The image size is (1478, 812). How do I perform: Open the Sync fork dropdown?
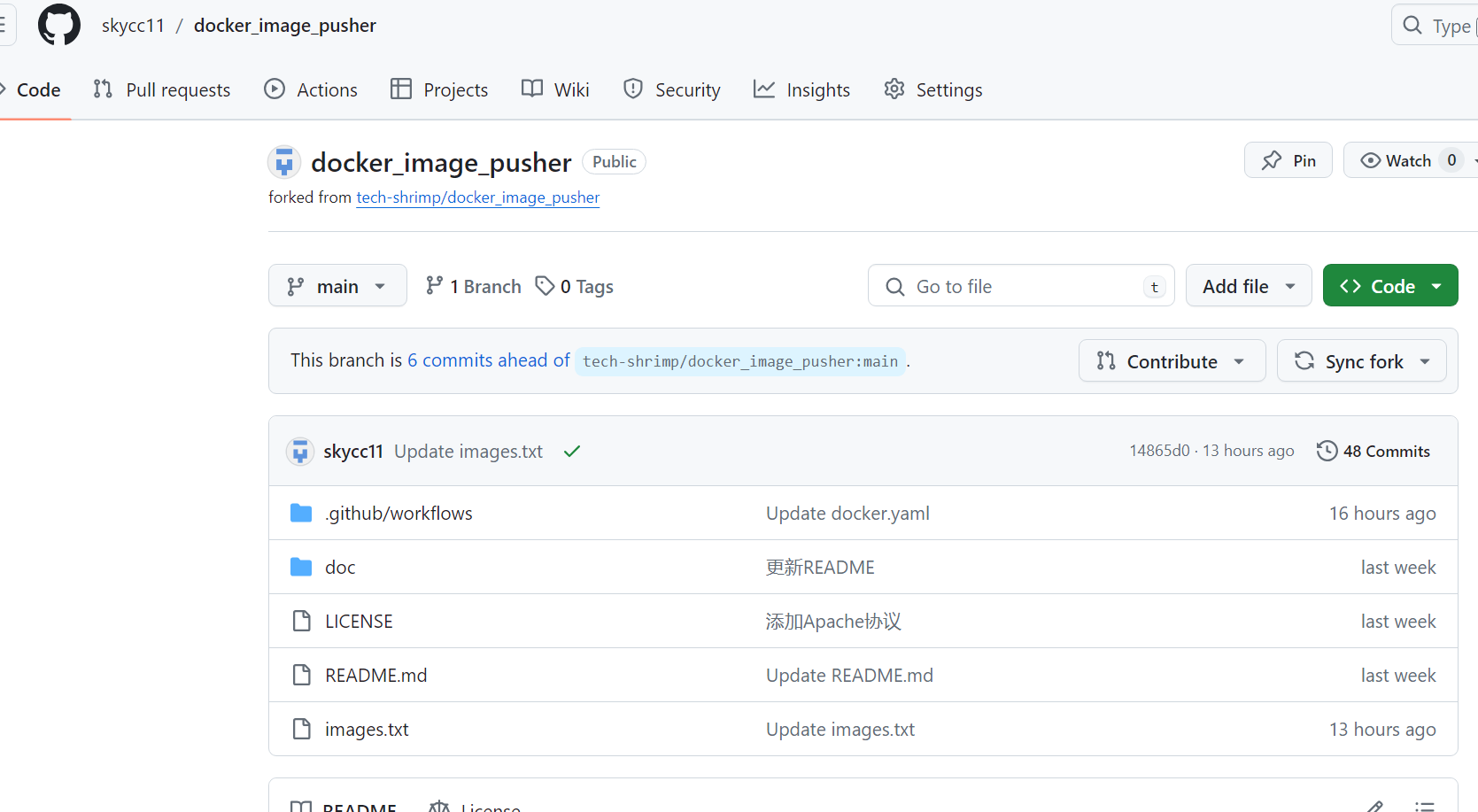1362,361
